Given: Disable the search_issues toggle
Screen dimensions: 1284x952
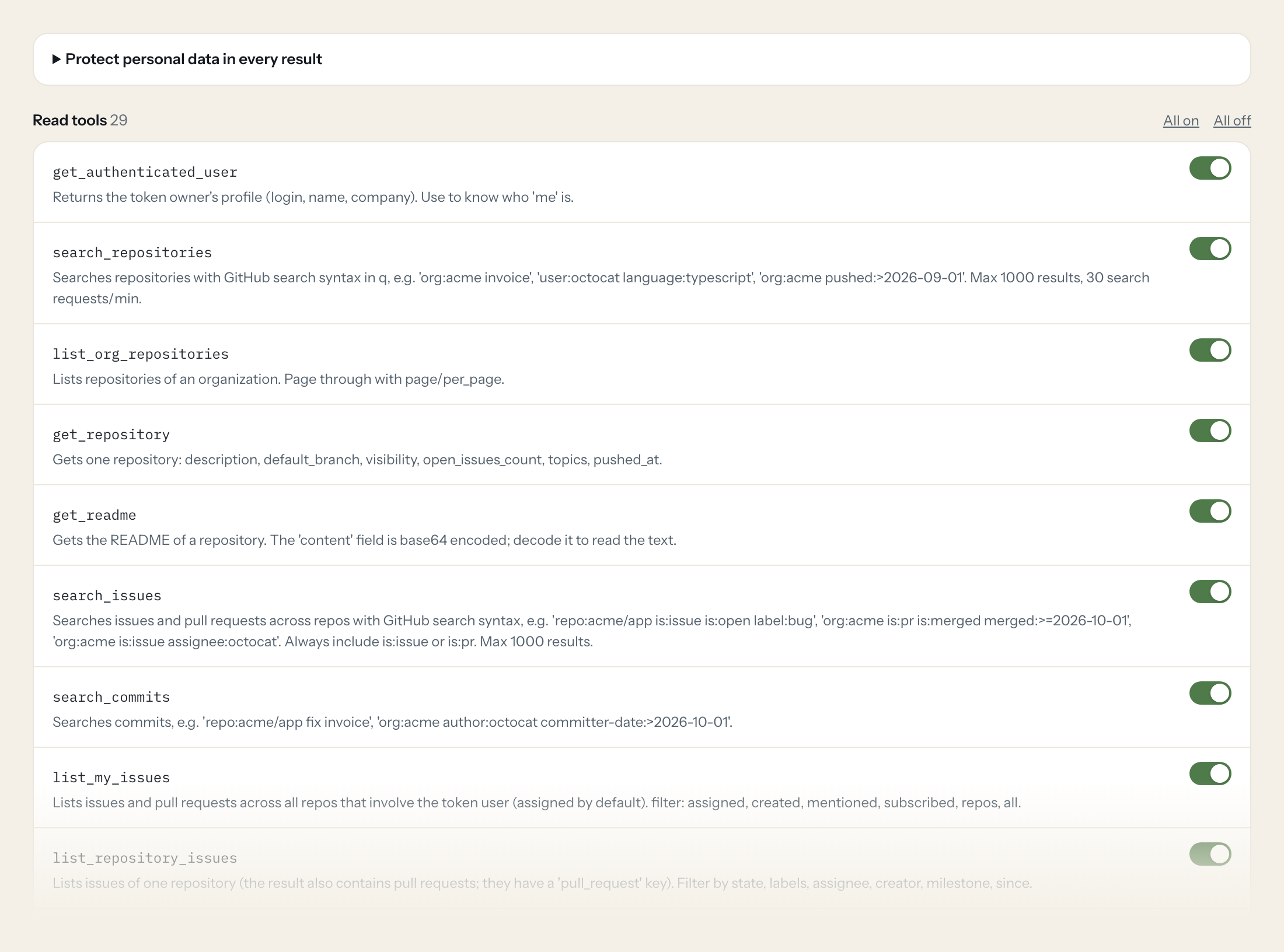Looking at the screenshot, I should click(x=1210, y=591).
